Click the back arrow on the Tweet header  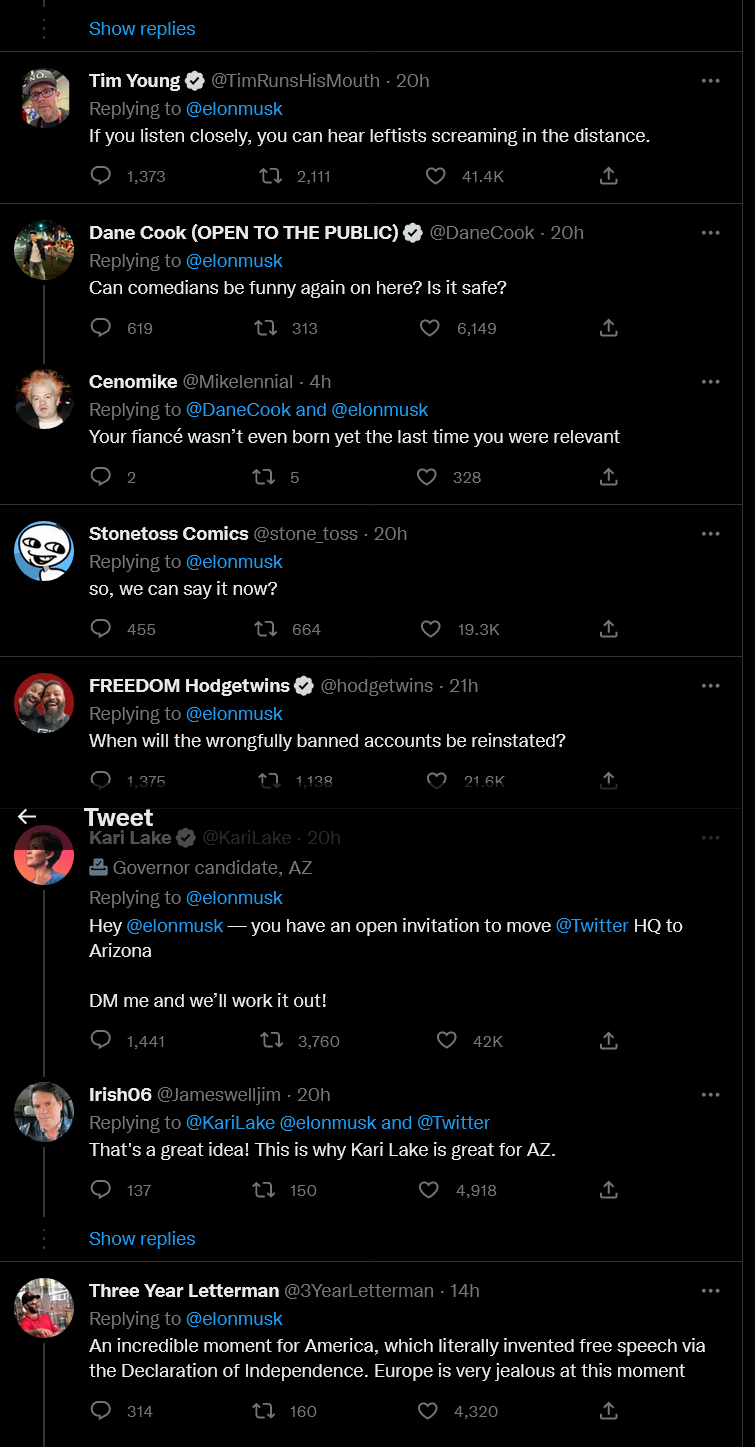[x=24, y=817]
